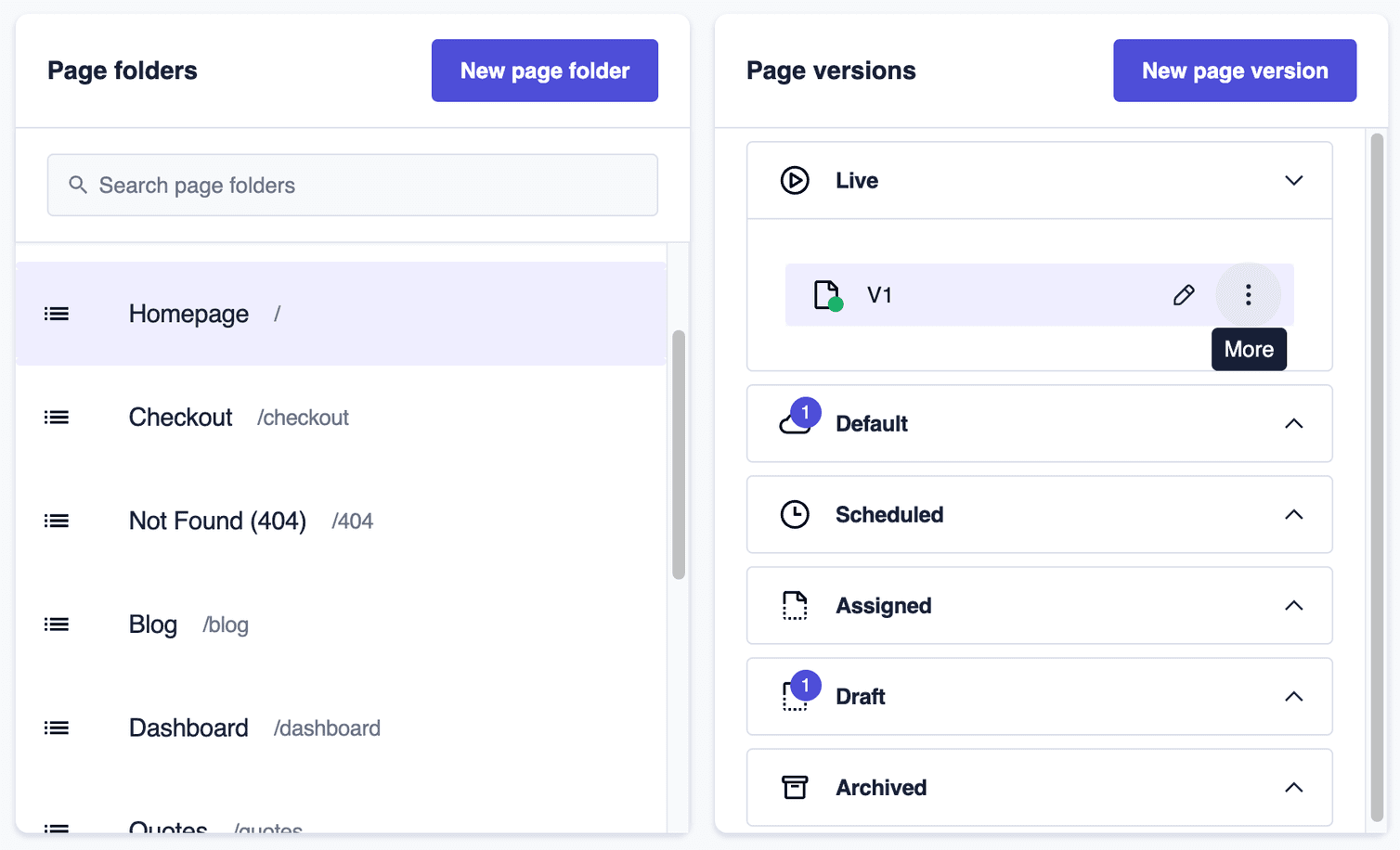The image size is (1400, 850).
Task: Create a new page version
Action: click(x=1234, y=70)
